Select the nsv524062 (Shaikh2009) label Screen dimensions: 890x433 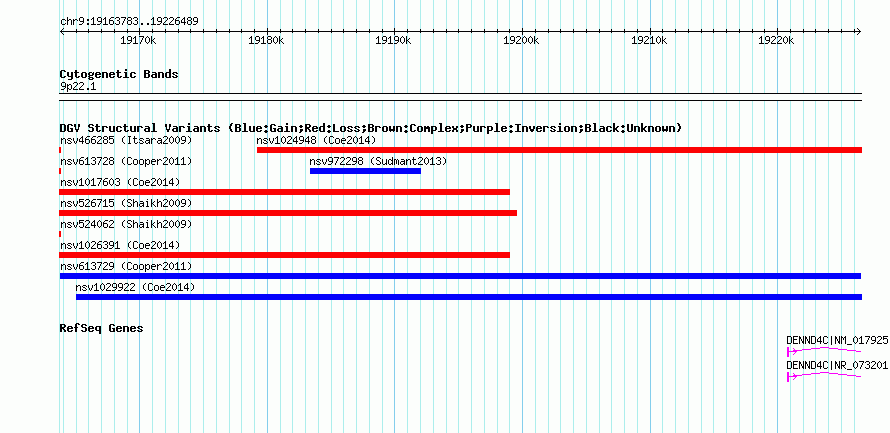126,224
